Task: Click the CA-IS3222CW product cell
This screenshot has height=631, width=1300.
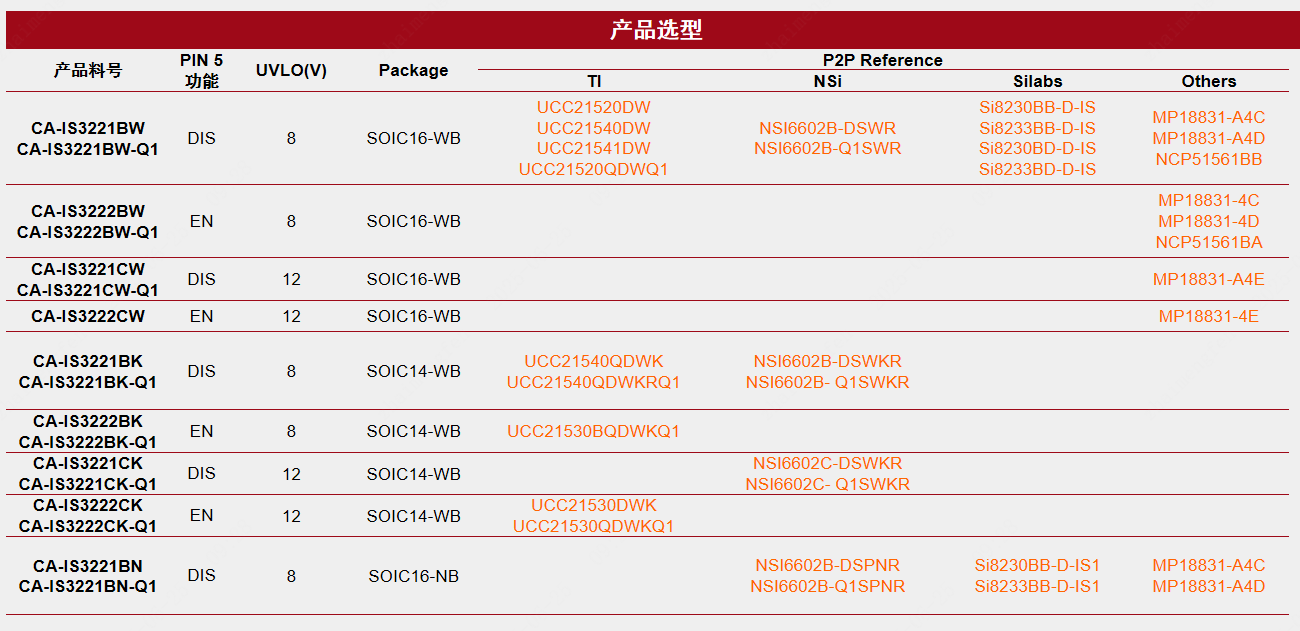Action: 88,316
